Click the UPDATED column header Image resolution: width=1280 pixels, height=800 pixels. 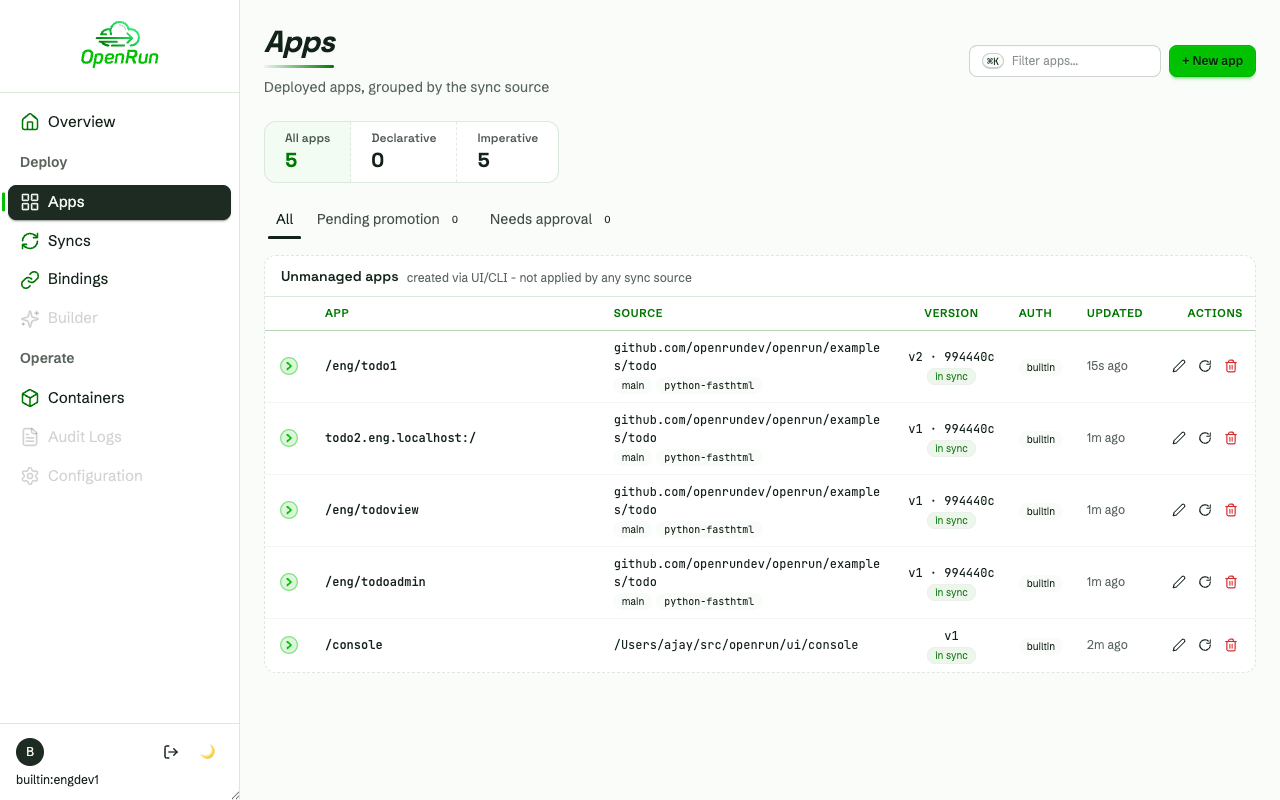(1115, 313)
